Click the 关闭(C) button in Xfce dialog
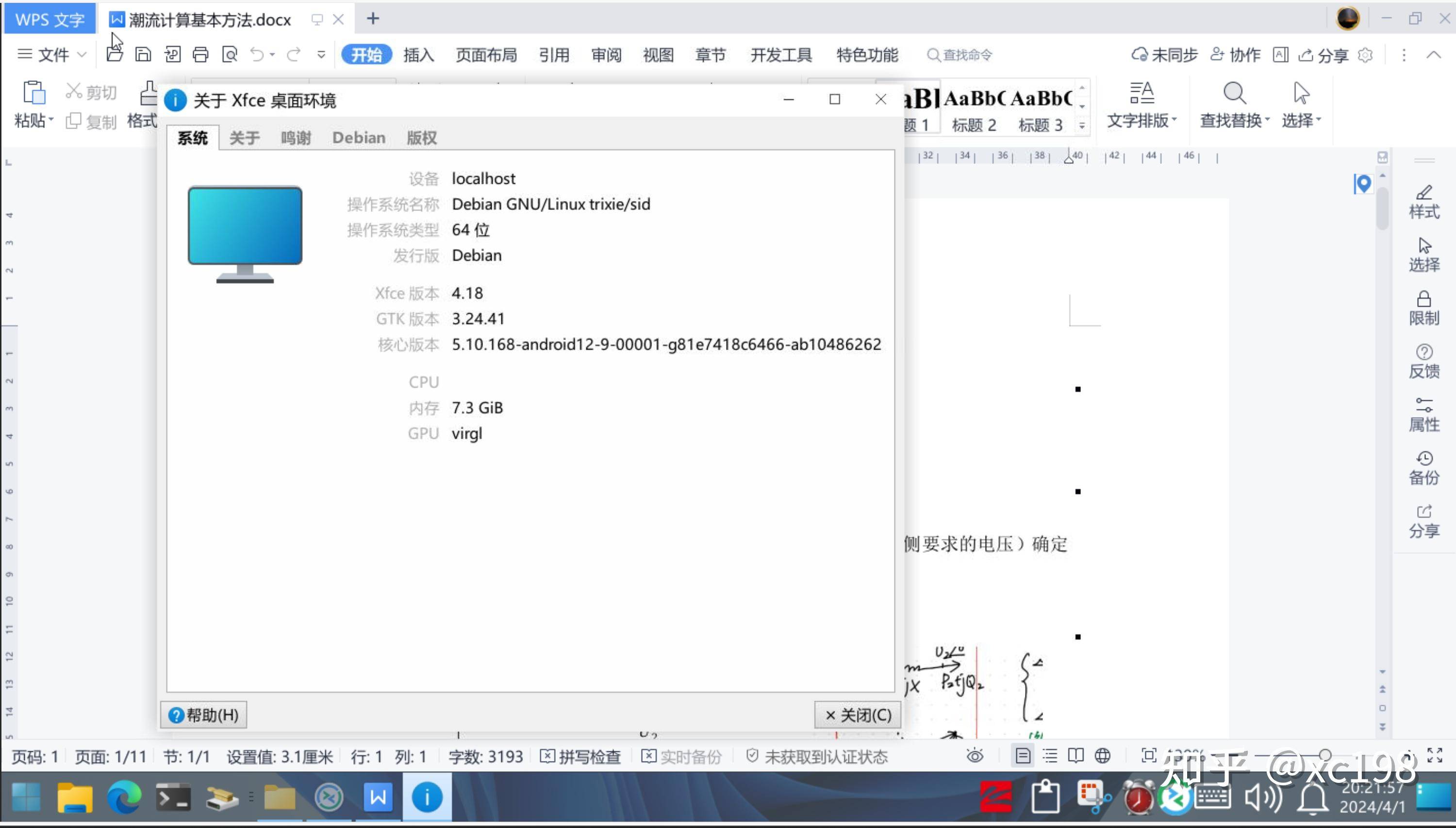This screenshot has width=1456, height=828. pyautogui.click(x=858, y=715)
